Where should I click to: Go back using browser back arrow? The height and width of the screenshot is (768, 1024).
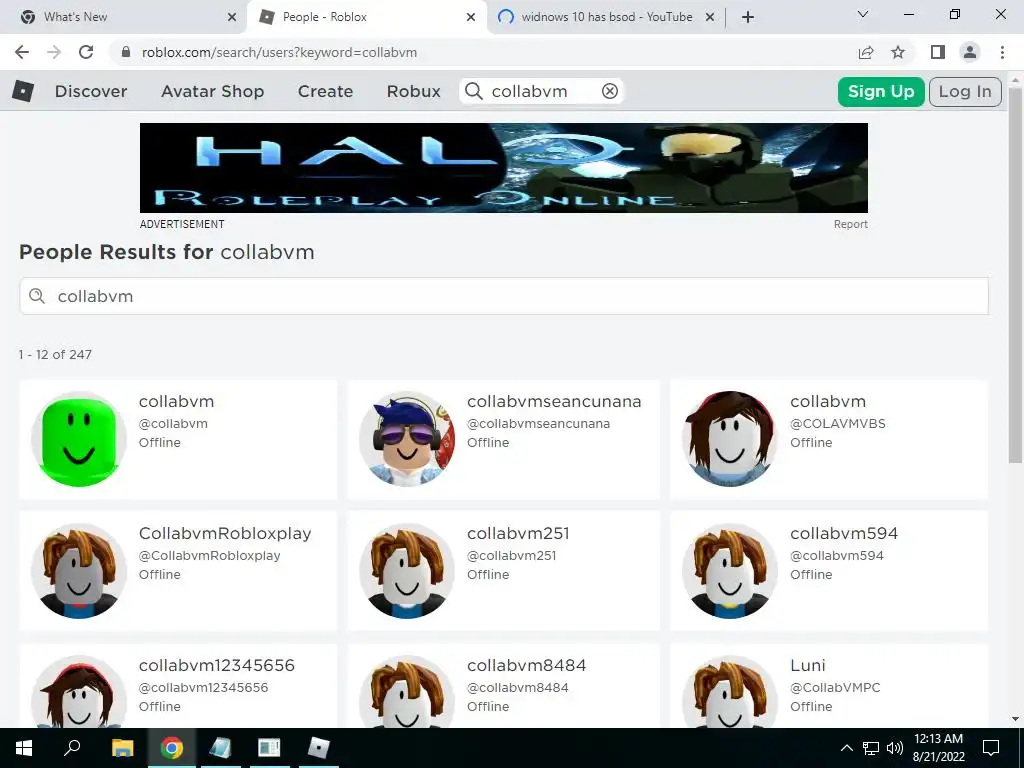coord(22,52)
